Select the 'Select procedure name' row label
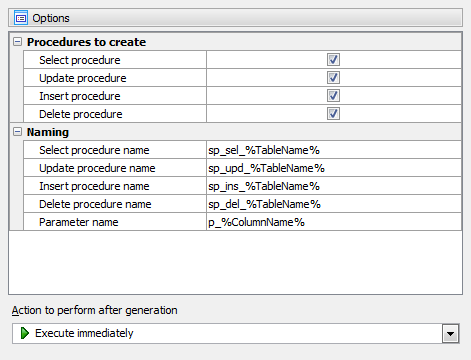The image size is (471, 360). 94,150
